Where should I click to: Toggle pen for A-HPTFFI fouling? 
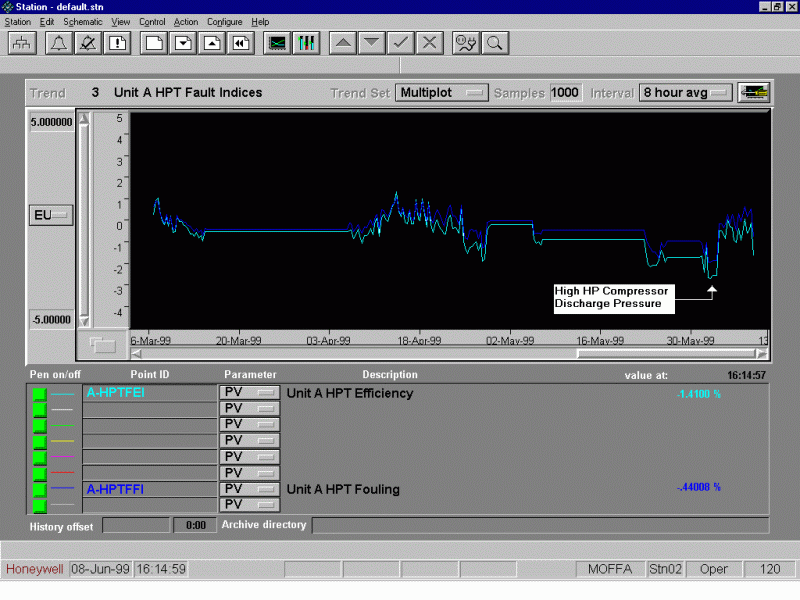click(40, 490)
